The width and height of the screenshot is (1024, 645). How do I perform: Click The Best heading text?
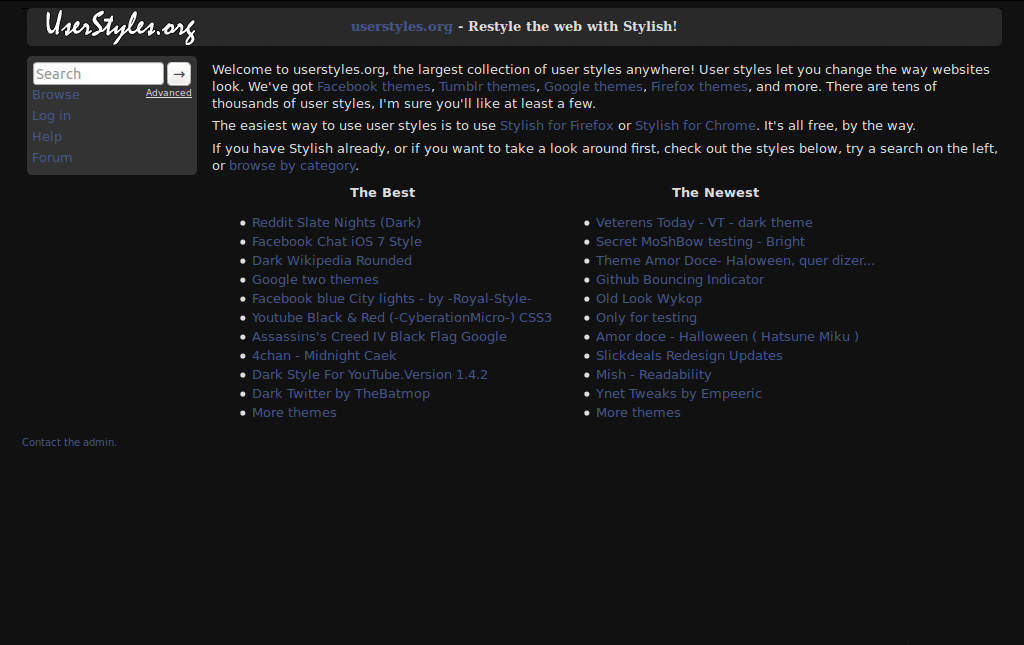click(382, 193)
